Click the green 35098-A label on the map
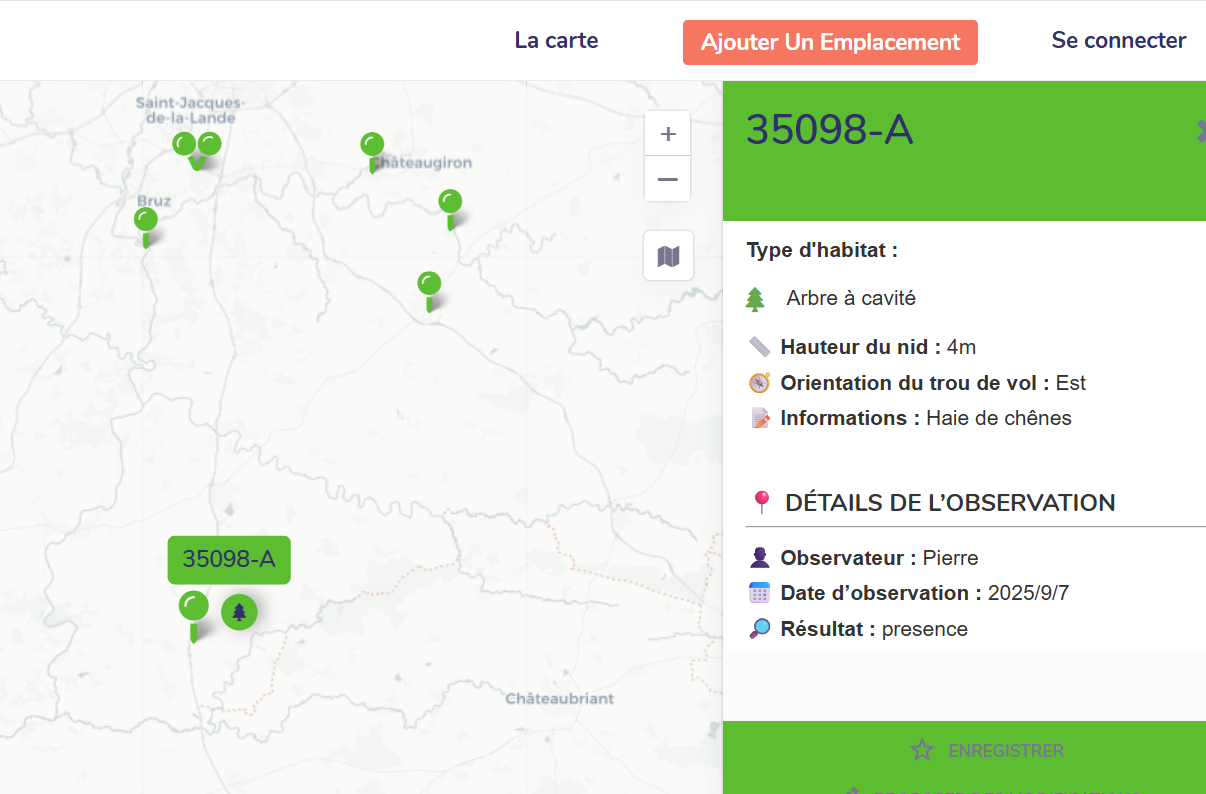This screenshot has width=1206, height=794. (x=228, y=560)
